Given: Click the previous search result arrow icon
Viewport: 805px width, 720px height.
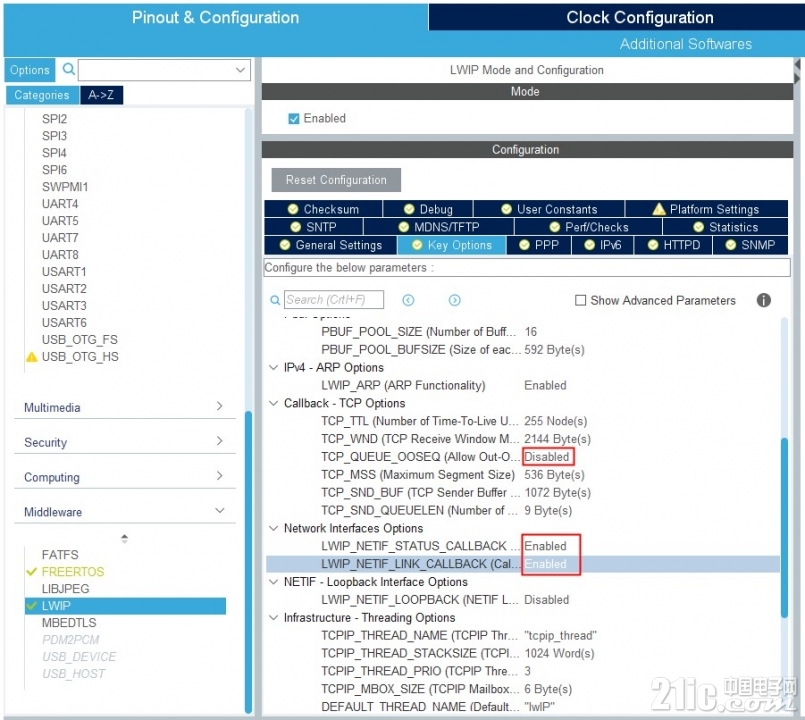Looking at the screenshot, I should [x=408, y=300].
